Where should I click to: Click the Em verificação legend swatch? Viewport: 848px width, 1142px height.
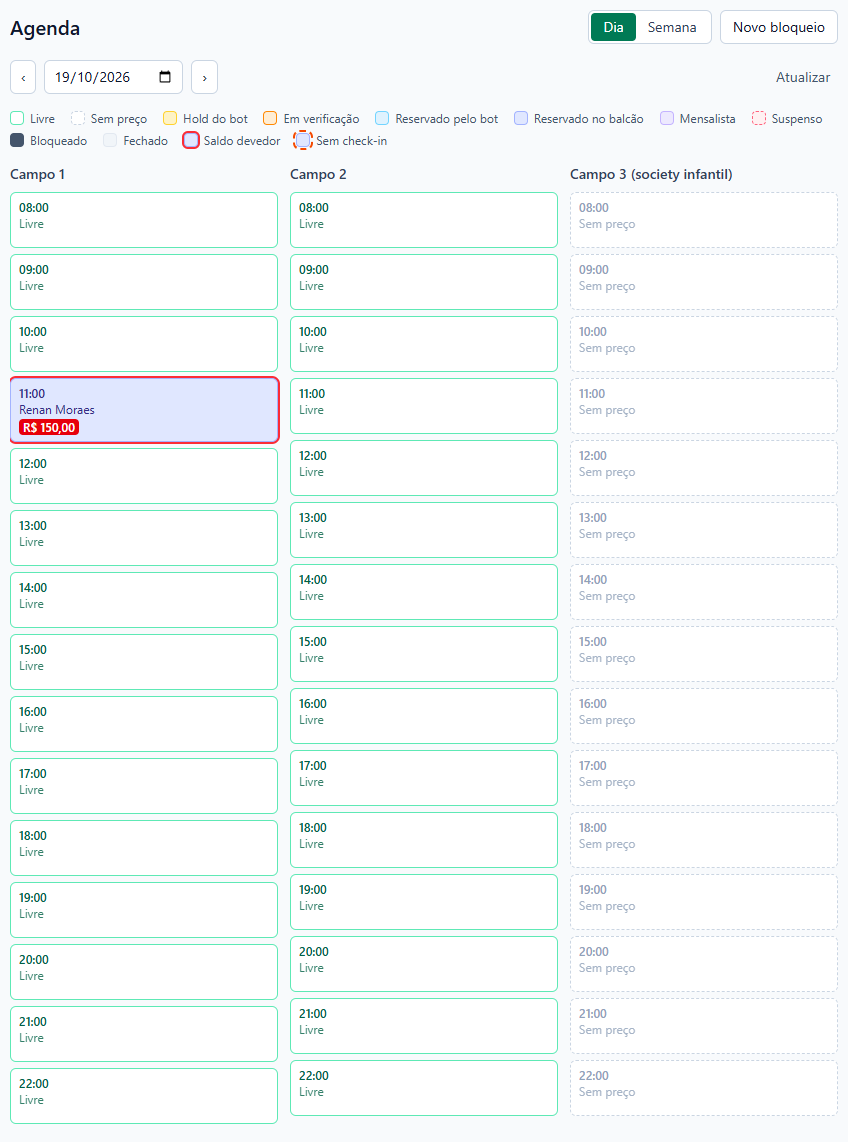point(270,119)
